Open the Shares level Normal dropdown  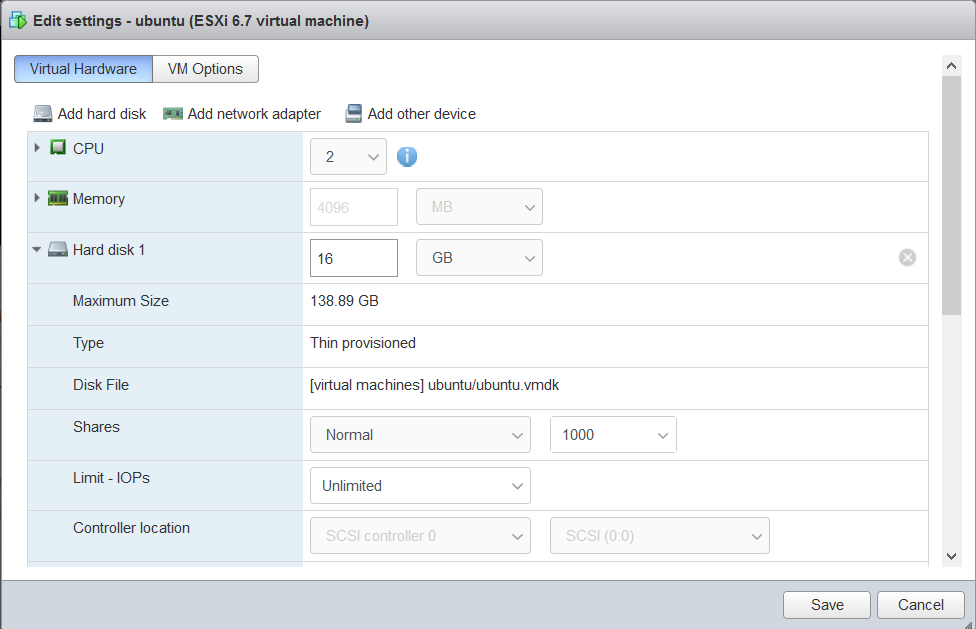(x=420, y=435)
